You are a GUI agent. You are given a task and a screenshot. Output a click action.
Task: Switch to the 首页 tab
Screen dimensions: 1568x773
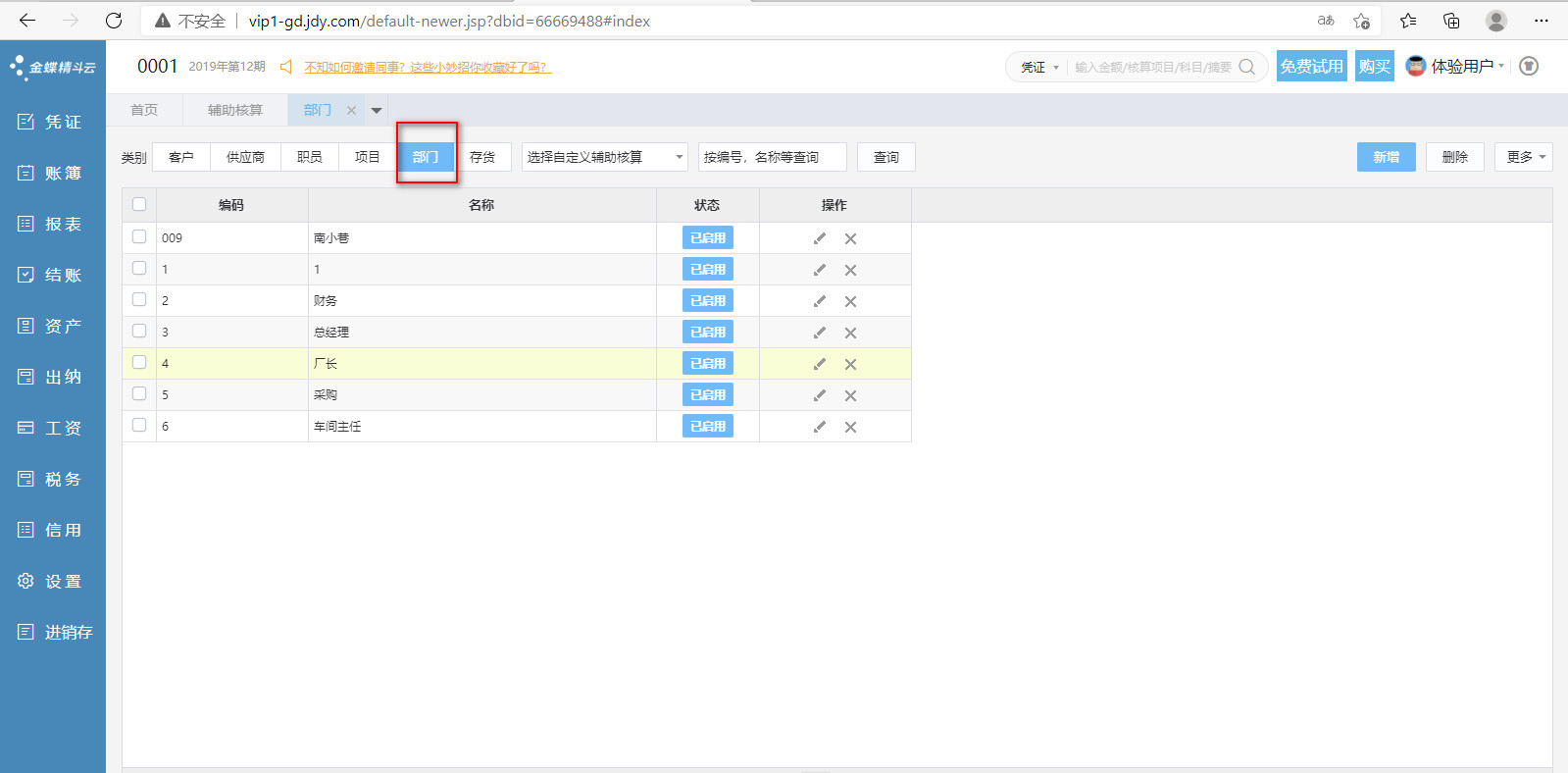[x=144, y=110]
